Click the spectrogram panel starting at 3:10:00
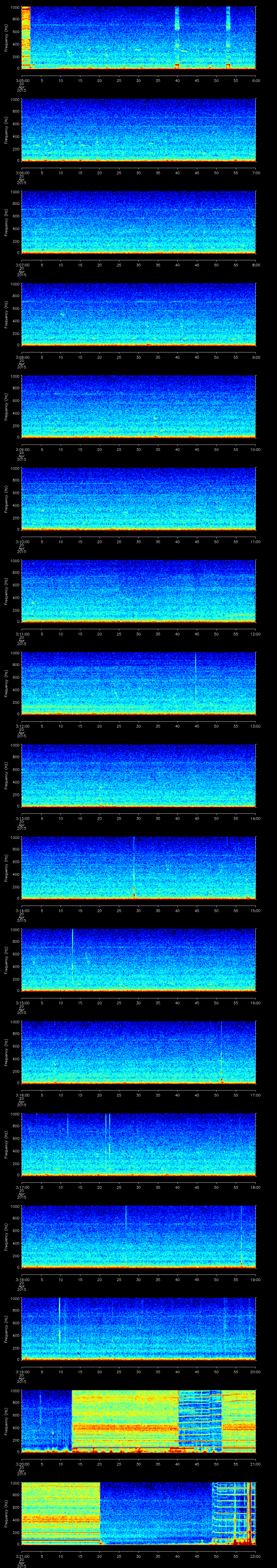Viewport: 277px width, 1568px height. (138, 499)
